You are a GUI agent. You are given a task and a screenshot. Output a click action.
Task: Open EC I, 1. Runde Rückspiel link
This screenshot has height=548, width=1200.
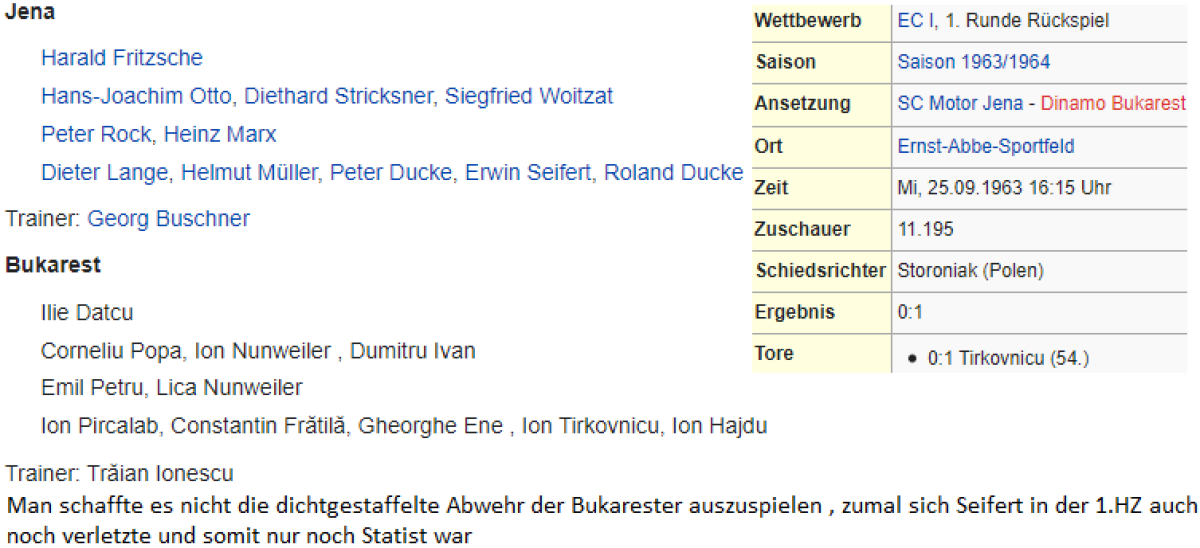coord(1003,21)
